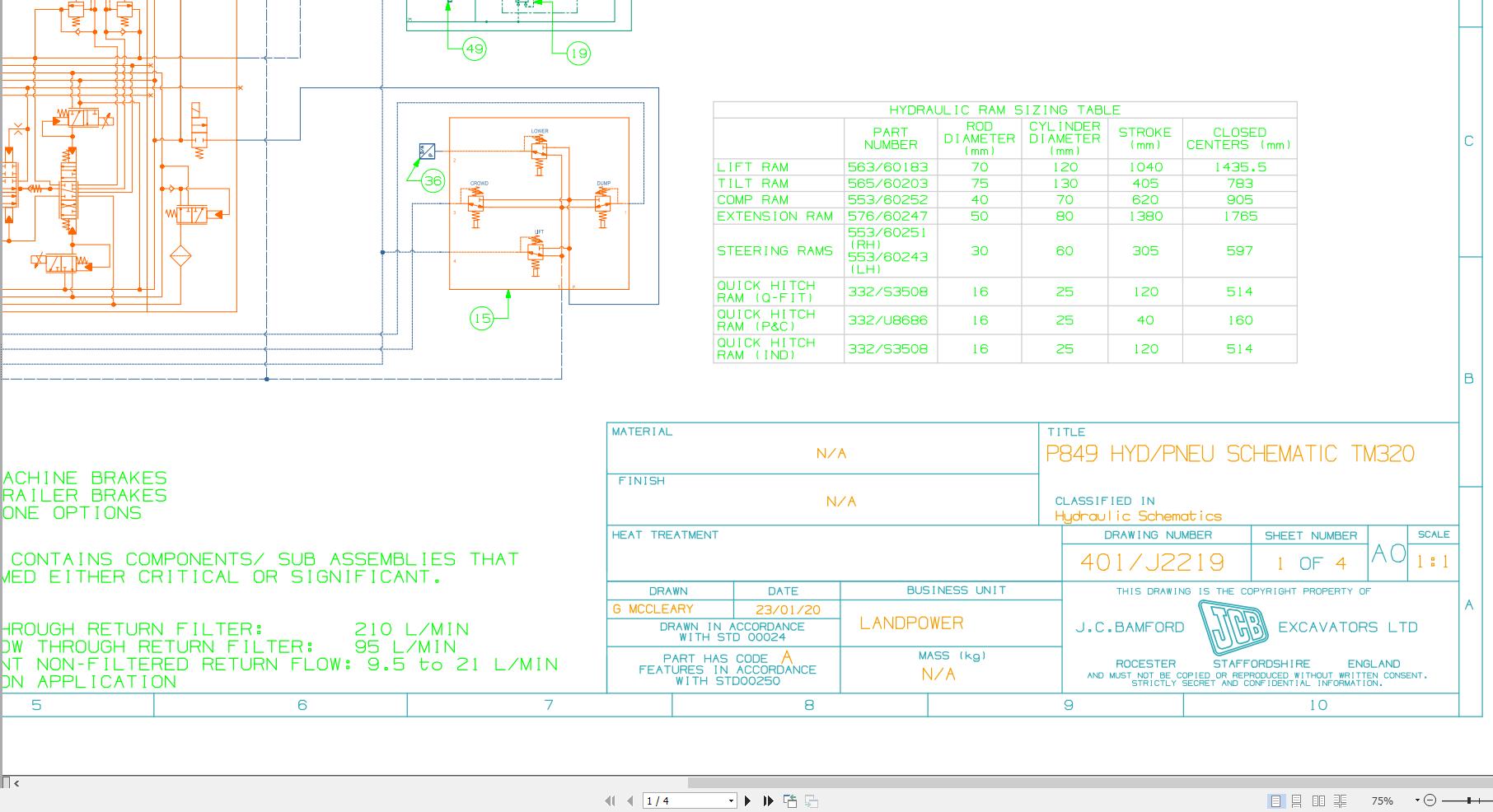Viewport: 1493px width, 812px height.
Task: Go to the next page
Action: click(747, 800)
